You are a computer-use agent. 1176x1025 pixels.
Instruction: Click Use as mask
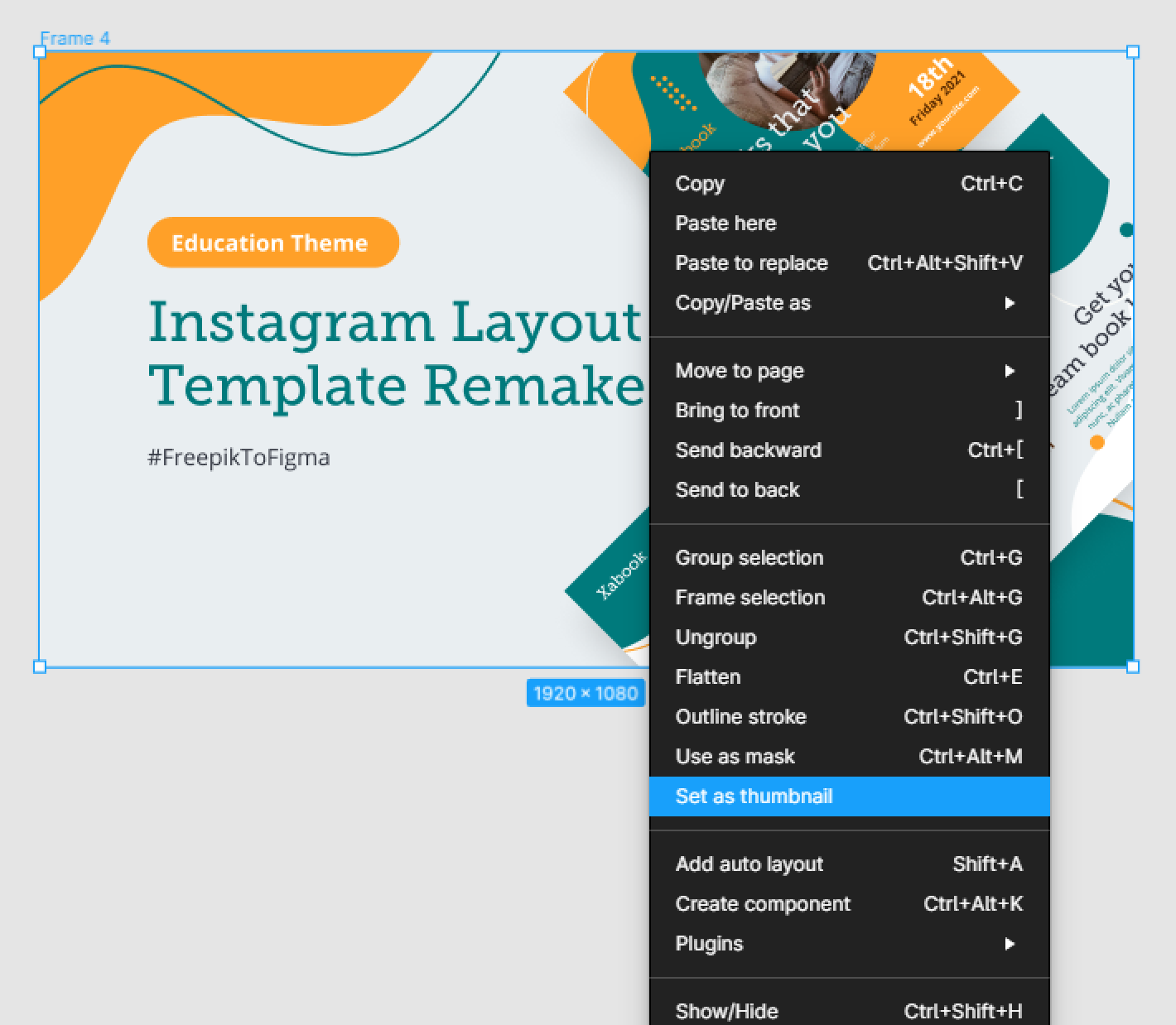point(849,757)
